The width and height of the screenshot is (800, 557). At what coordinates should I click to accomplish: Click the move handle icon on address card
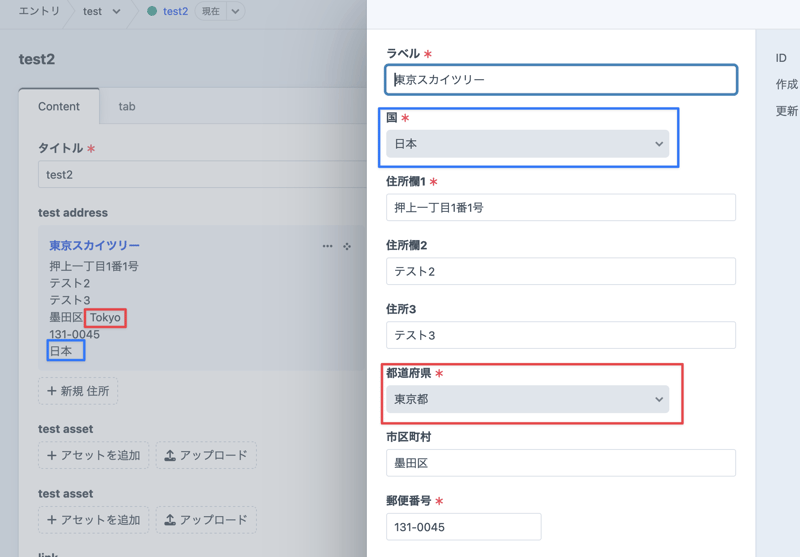pyautogui.click(x=347, y=246)
